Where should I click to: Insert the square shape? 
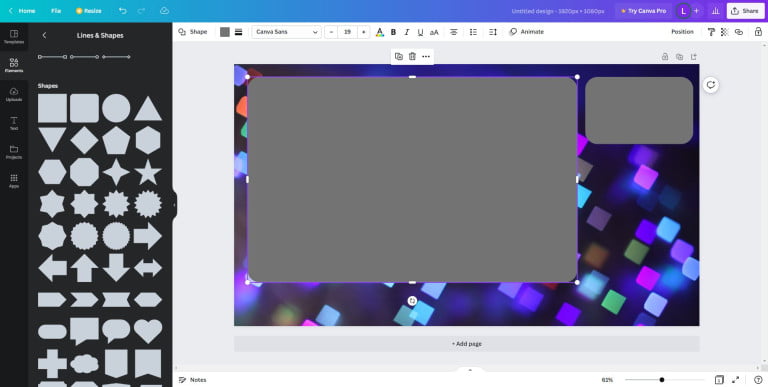coord(52,108)
